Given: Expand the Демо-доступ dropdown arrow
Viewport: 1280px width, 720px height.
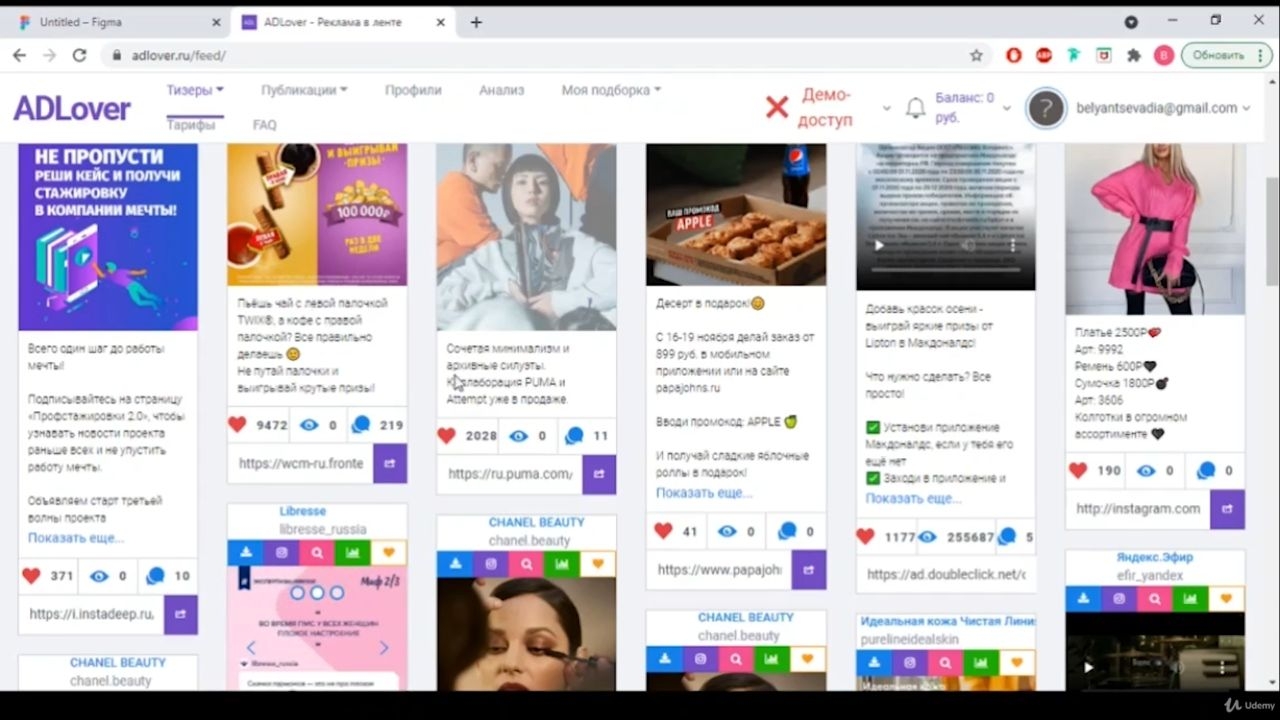Looking at the screenshot, I should [886, 108].
